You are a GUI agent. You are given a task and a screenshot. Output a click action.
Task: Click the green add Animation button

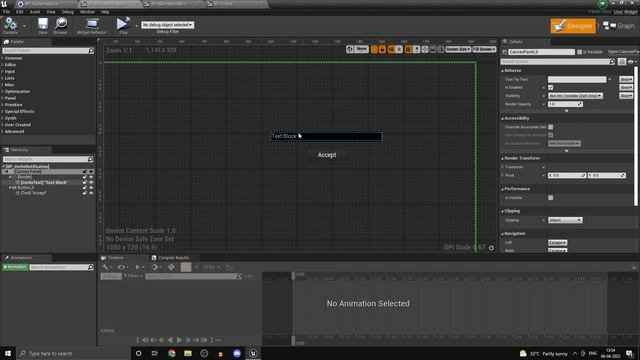pyautogui.click(x=15, y=267)
